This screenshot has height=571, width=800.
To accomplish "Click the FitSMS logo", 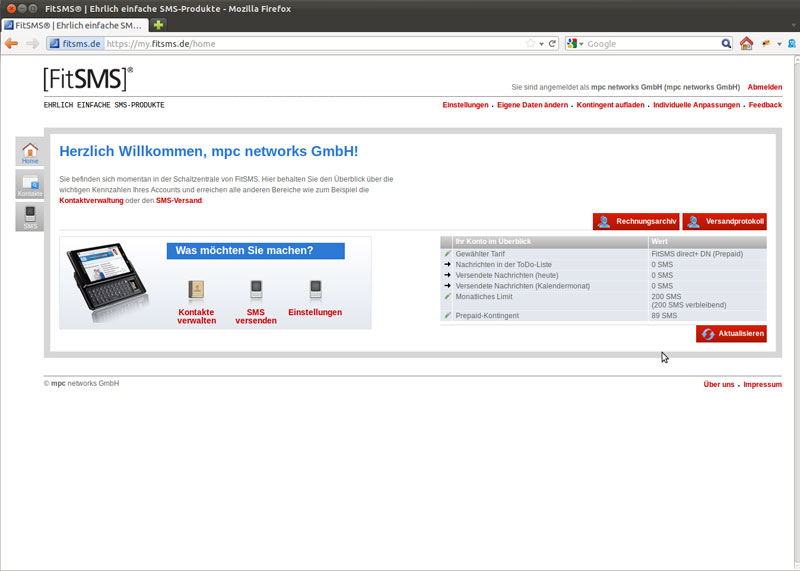I will click(88, 79).
